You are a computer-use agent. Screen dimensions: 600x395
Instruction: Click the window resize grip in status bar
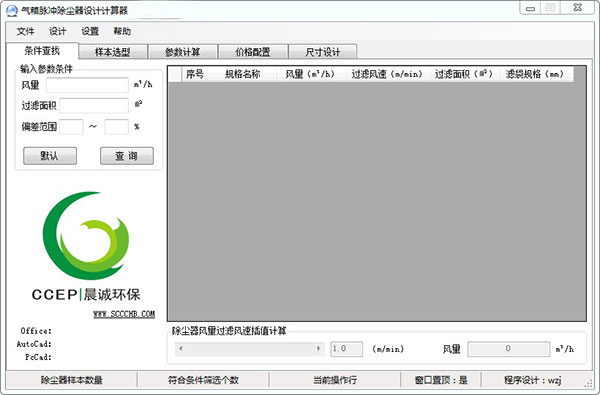point(589,383)
